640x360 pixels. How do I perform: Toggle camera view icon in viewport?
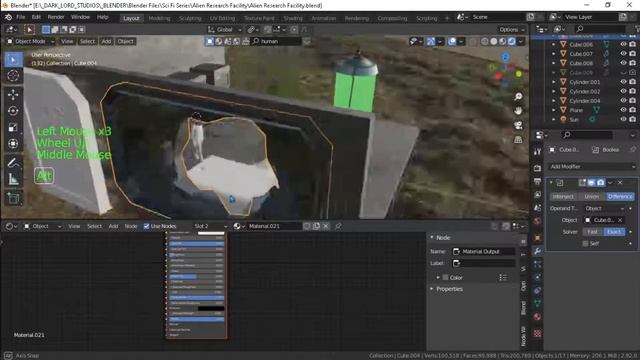pos(518,125)
